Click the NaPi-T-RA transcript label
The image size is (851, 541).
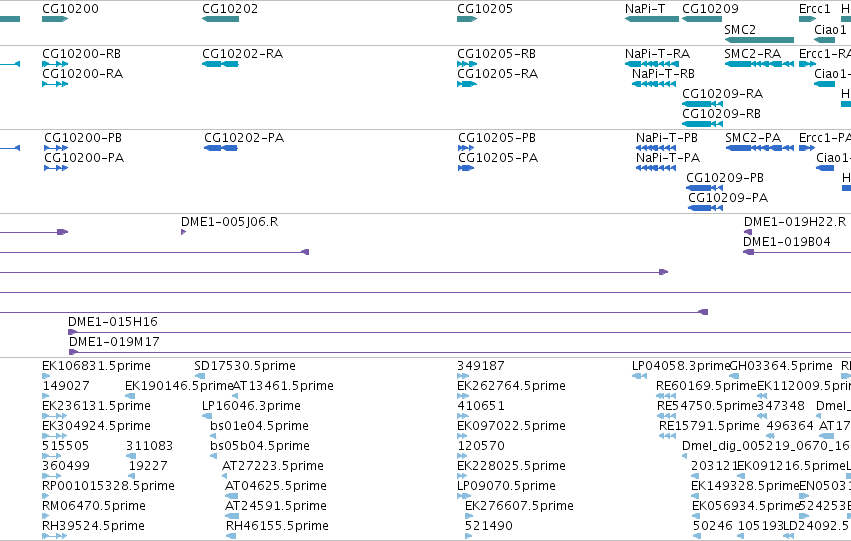click(x=657, y=54)
